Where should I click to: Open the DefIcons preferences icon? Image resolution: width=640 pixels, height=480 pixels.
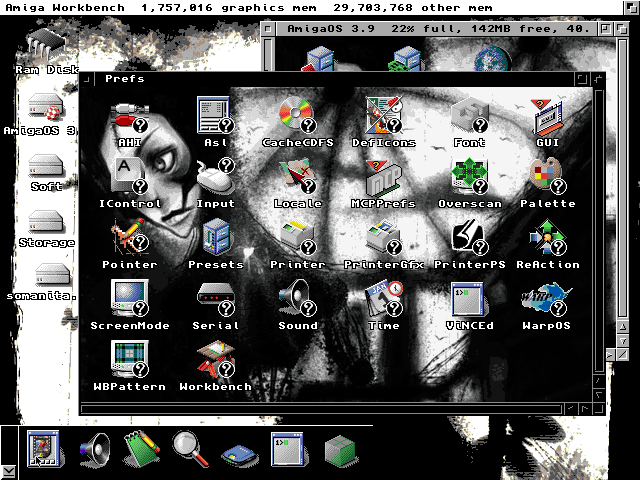384,116
